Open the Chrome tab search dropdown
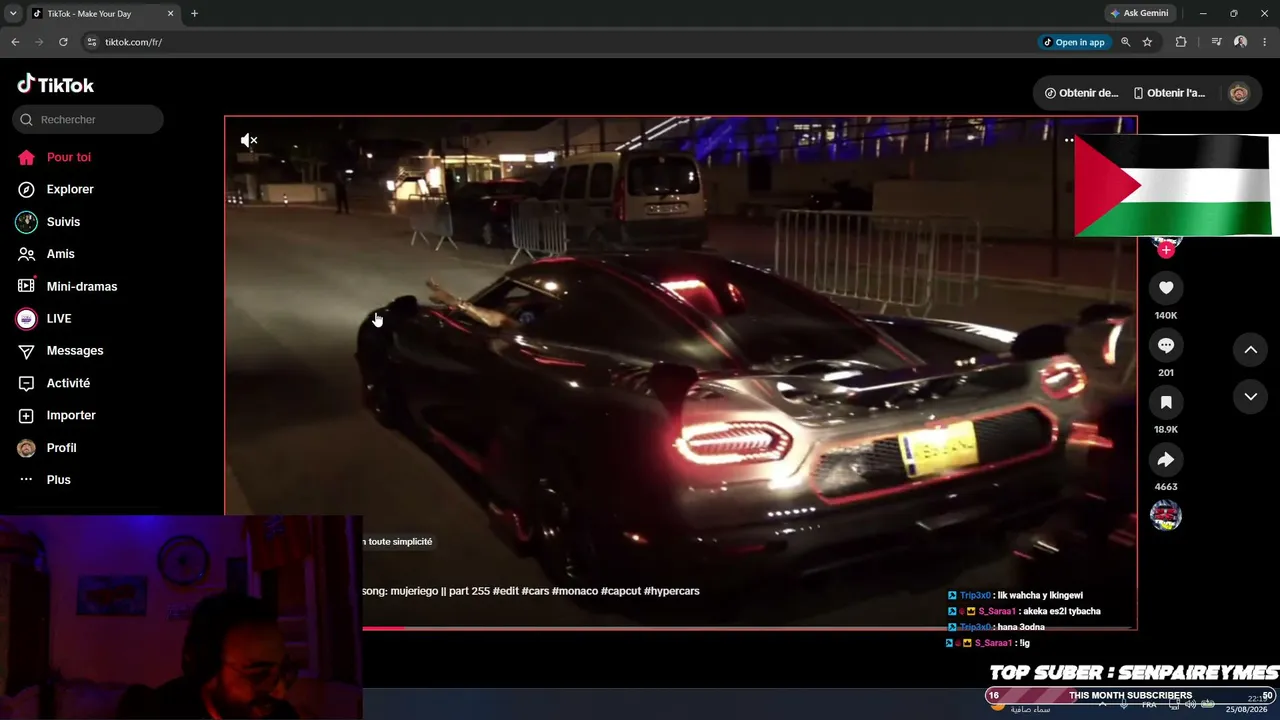This screenshot has height=720, width=1280. click(13, 14)
